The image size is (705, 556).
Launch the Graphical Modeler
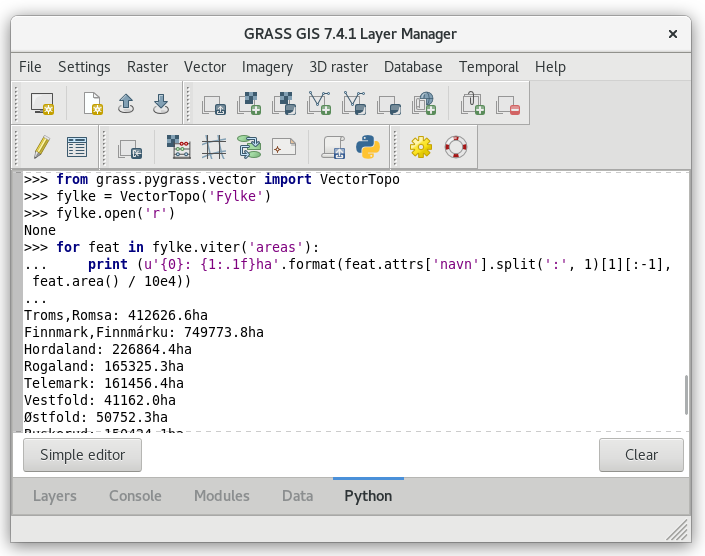249,147
